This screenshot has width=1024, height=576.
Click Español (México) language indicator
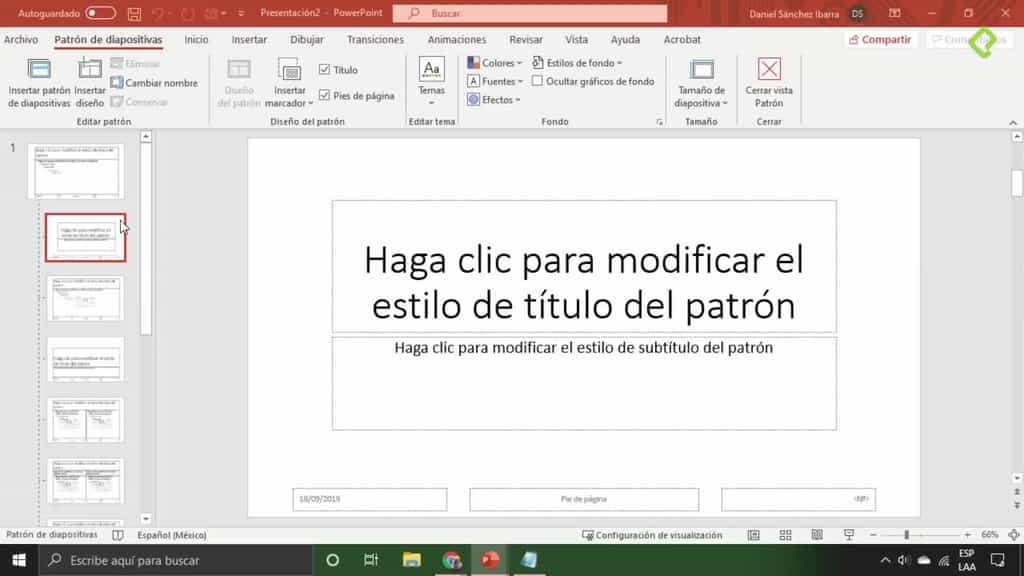172,535
